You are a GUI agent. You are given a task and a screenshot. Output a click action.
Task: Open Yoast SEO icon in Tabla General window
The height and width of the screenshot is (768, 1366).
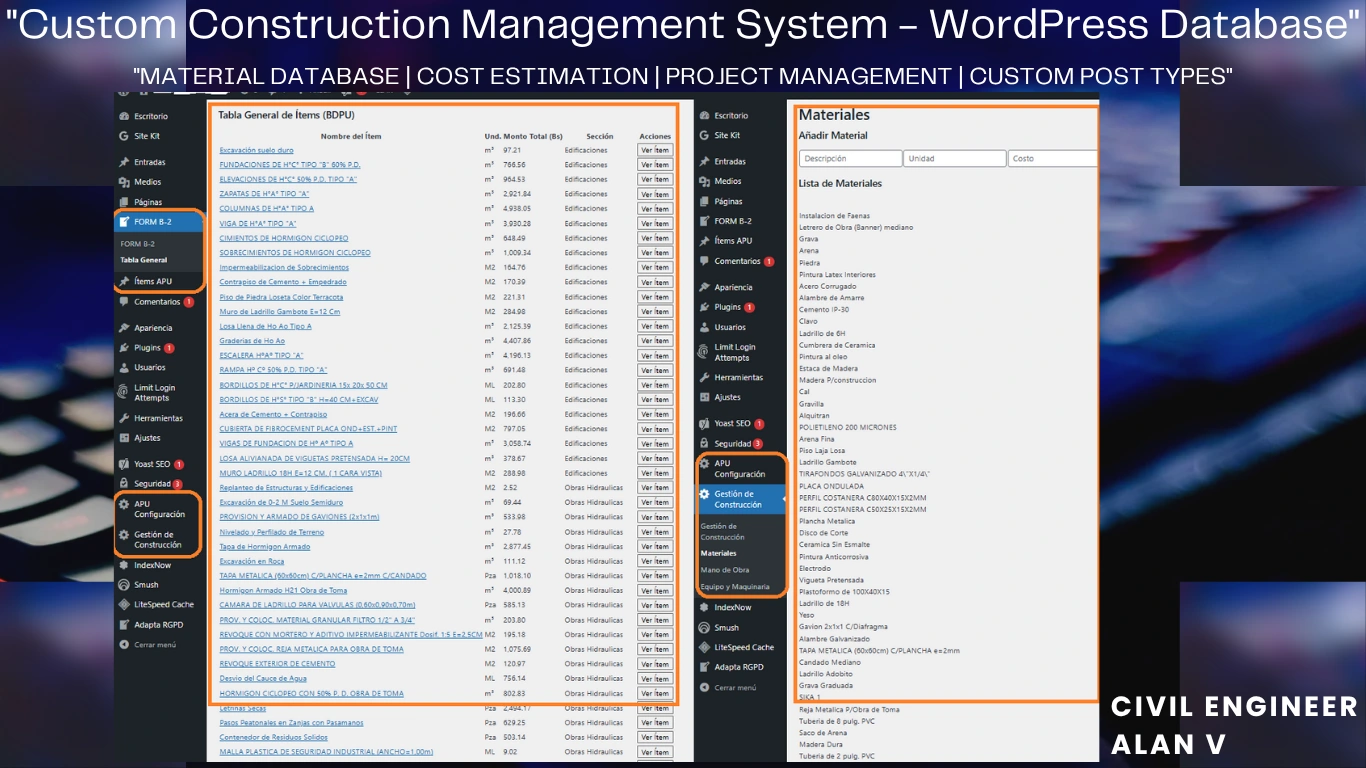coord(124,464)
